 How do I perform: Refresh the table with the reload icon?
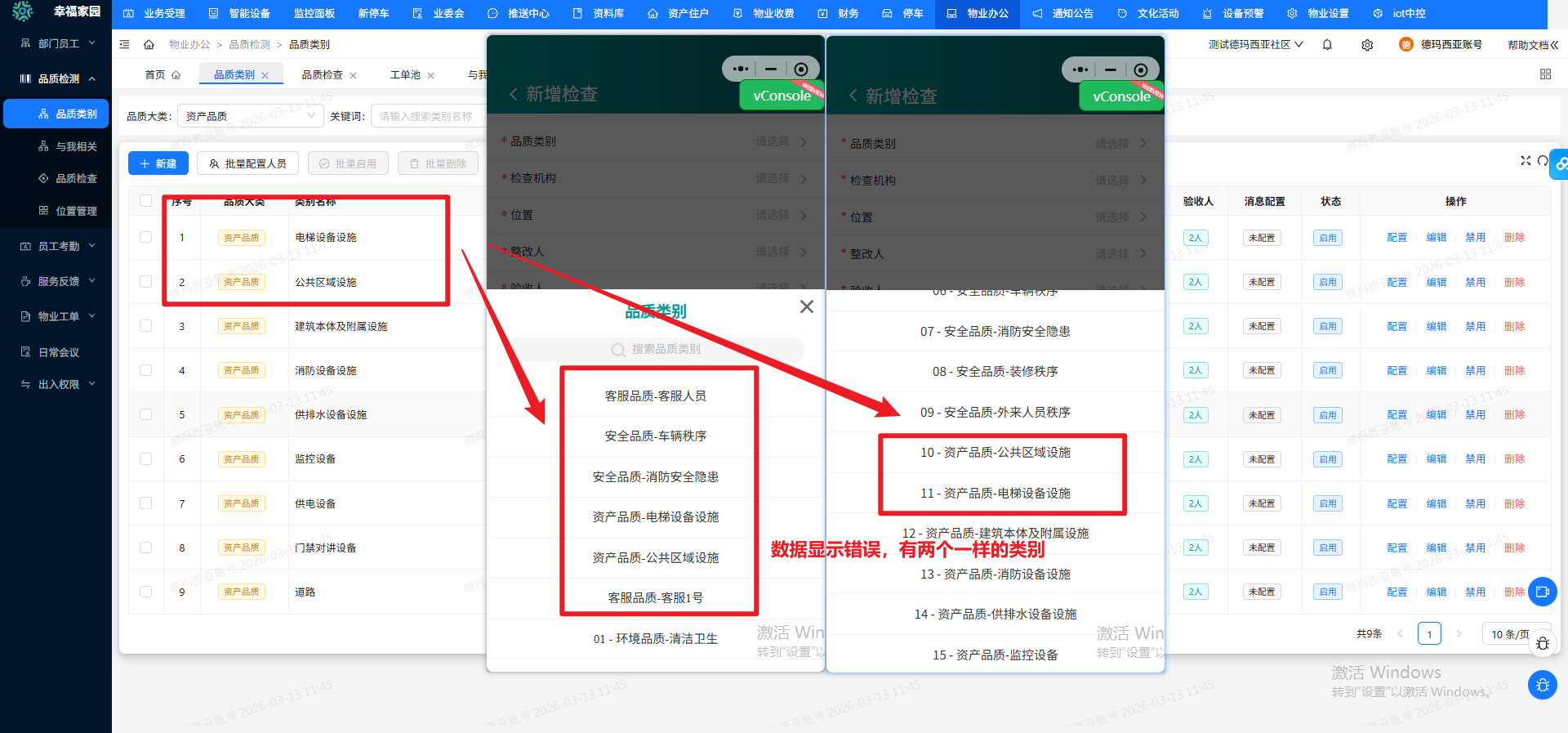coord(1543,160)
